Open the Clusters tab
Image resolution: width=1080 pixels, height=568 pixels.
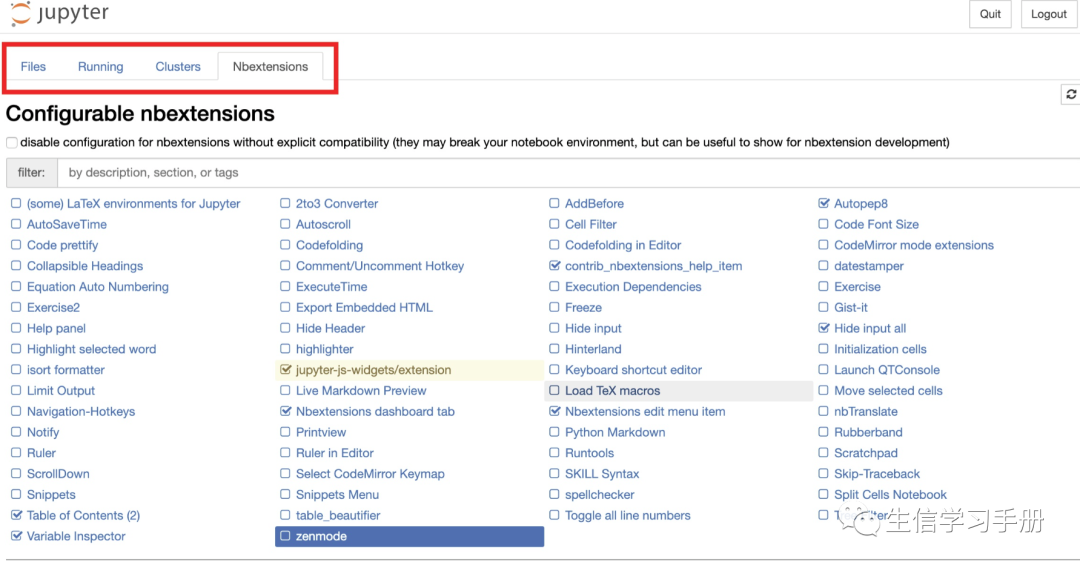coord(178,67)
